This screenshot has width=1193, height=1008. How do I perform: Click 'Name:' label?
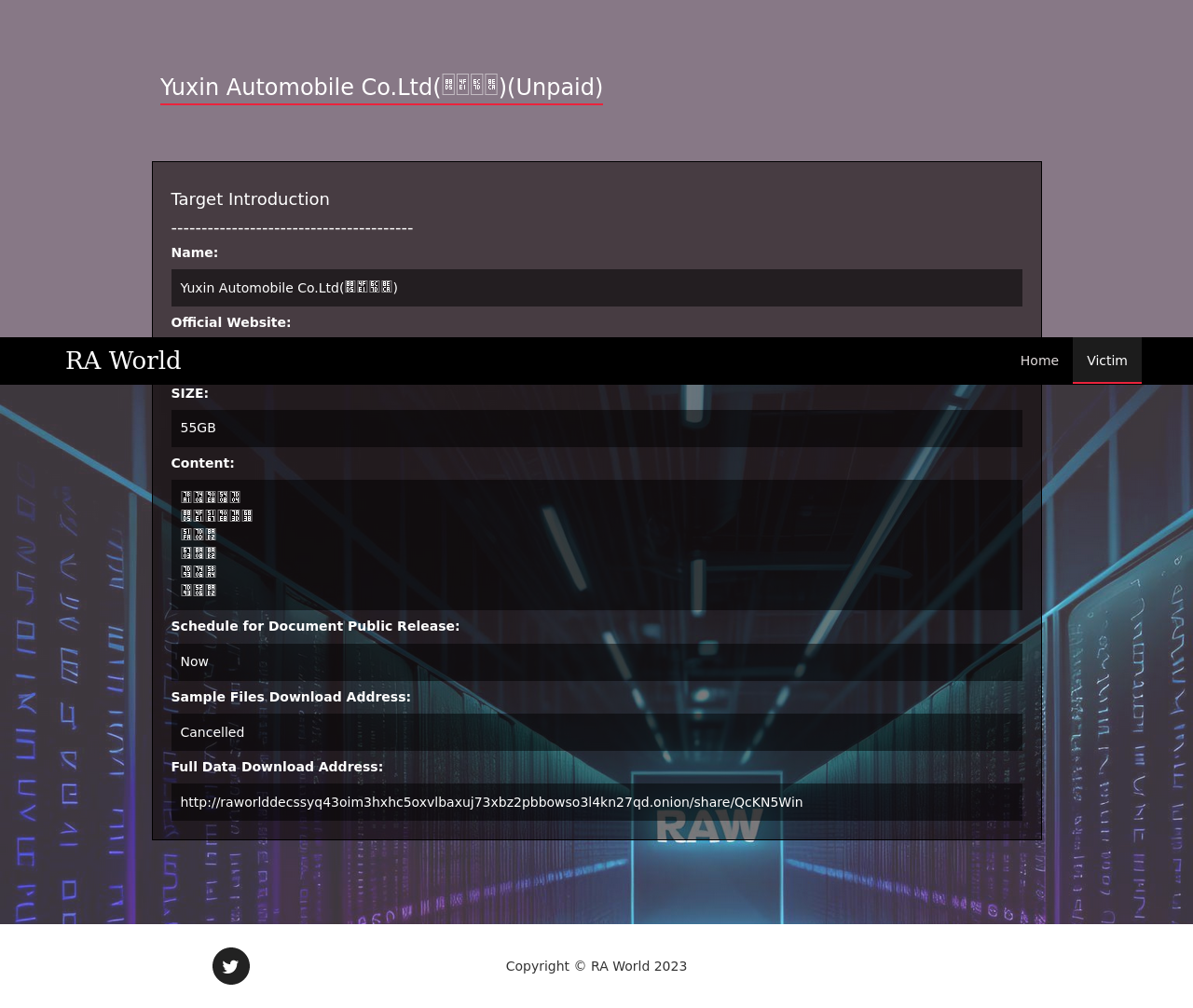coord(195,252)
